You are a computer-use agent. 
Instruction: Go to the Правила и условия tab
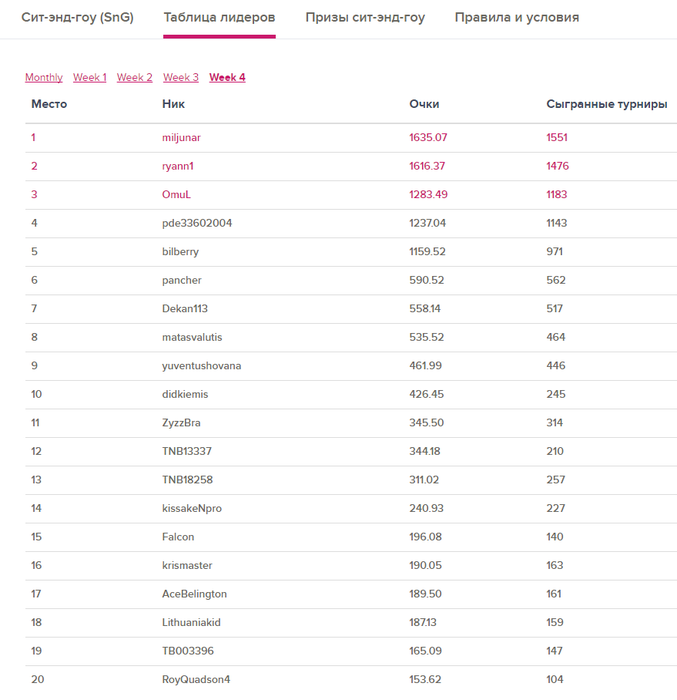pos(516,18)
